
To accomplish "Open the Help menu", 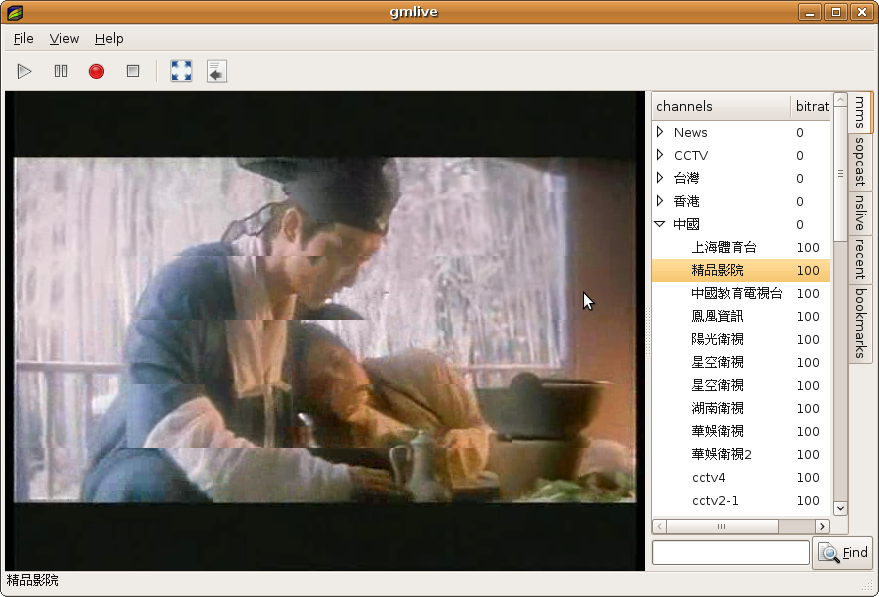I will coord(109,39).
